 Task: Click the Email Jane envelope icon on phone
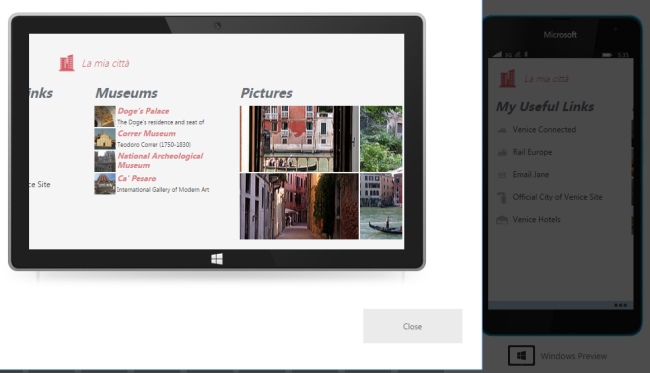tap(502, 175)
